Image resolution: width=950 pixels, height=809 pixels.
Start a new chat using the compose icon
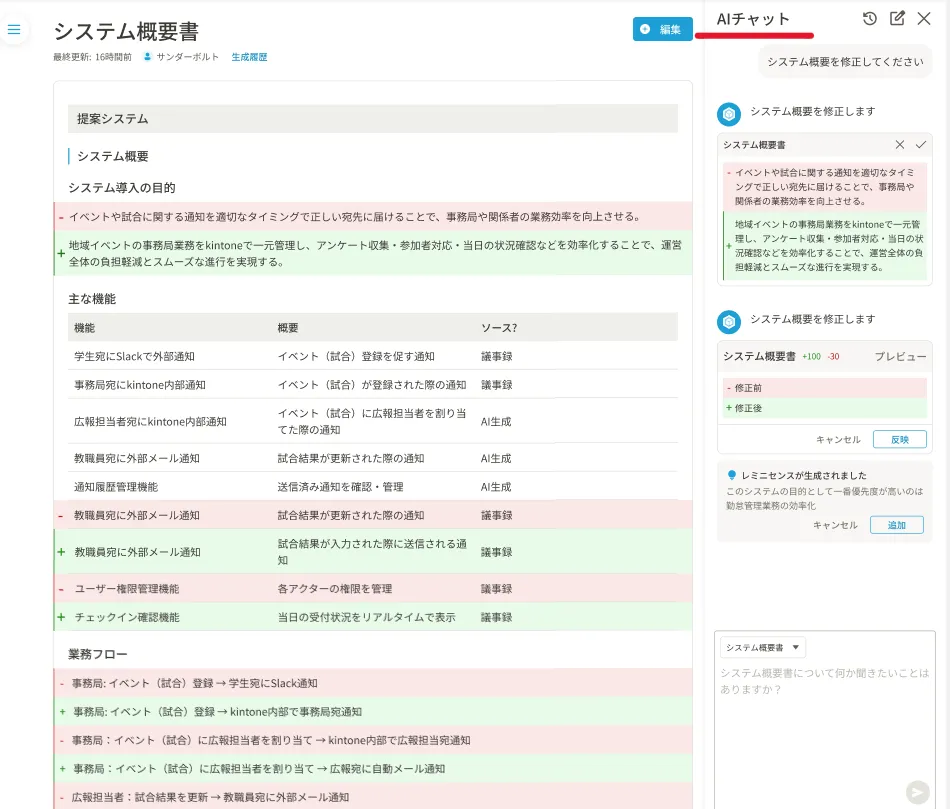click(x=896, y=19)
